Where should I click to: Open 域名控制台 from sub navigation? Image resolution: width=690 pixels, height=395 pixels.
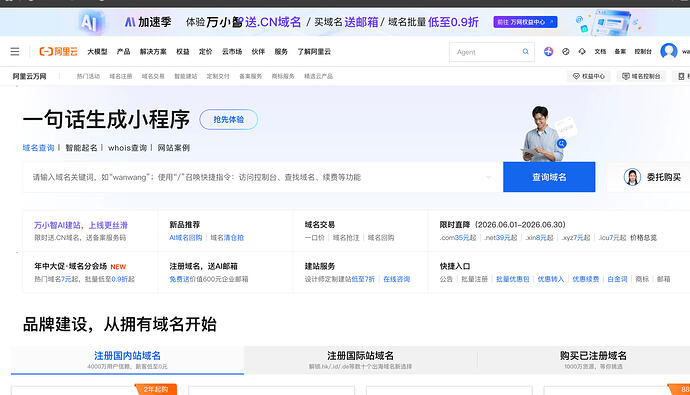click(641, 76)
